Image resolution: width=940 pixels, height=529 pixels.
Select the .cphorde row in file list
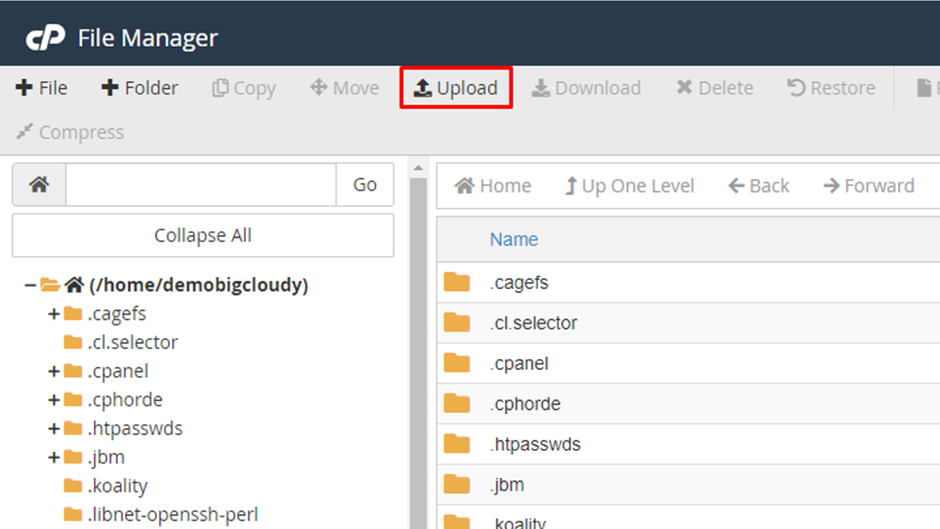[x=688, y=404]
